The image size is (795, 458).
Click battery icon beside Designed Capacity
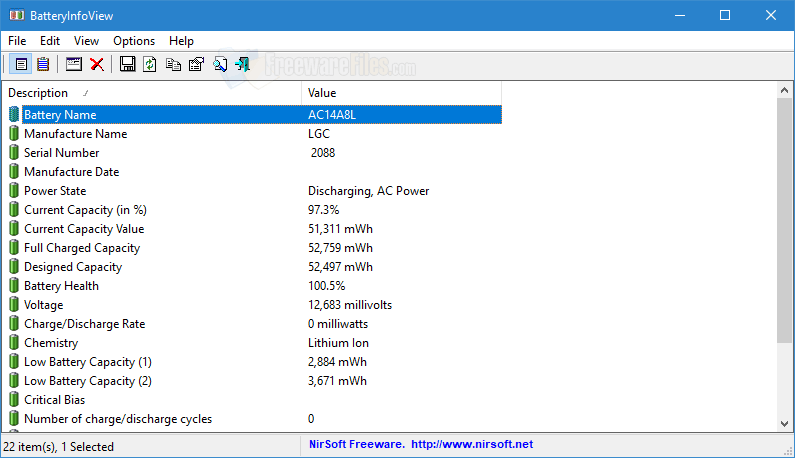pos(14,267)
